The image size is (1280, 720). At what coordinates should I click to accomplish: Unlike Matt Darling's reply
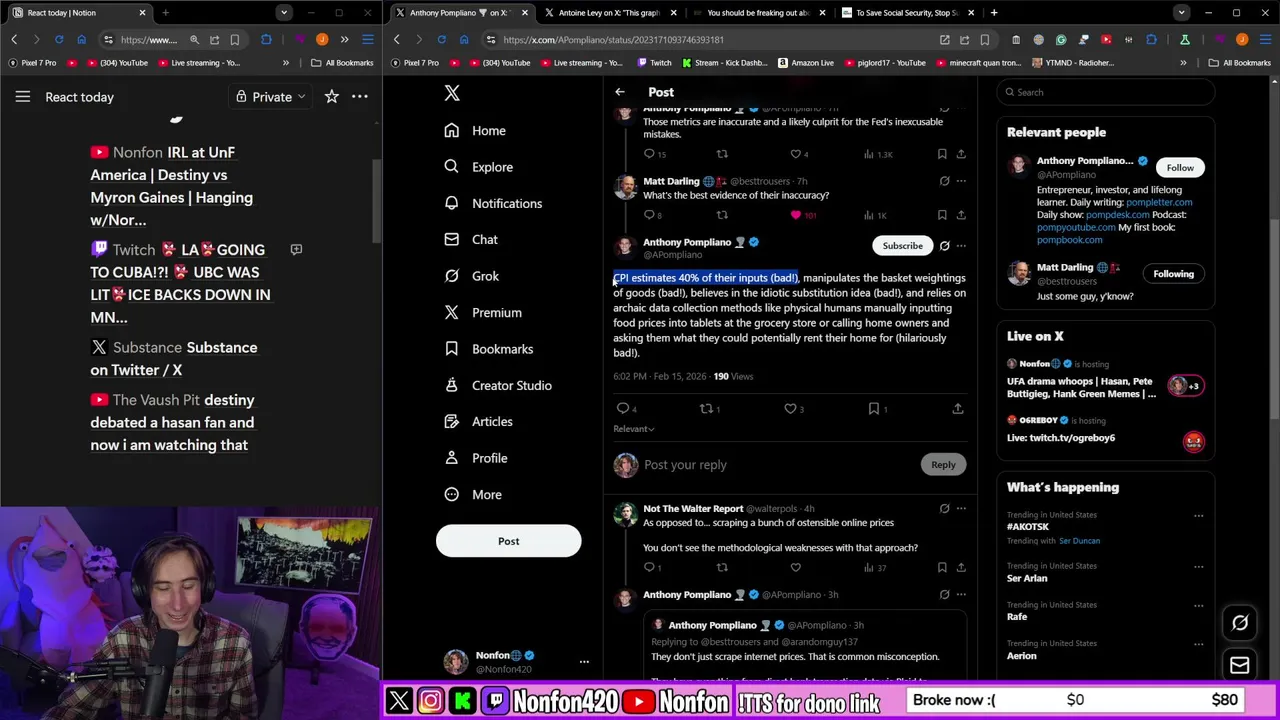click(796, 215)
